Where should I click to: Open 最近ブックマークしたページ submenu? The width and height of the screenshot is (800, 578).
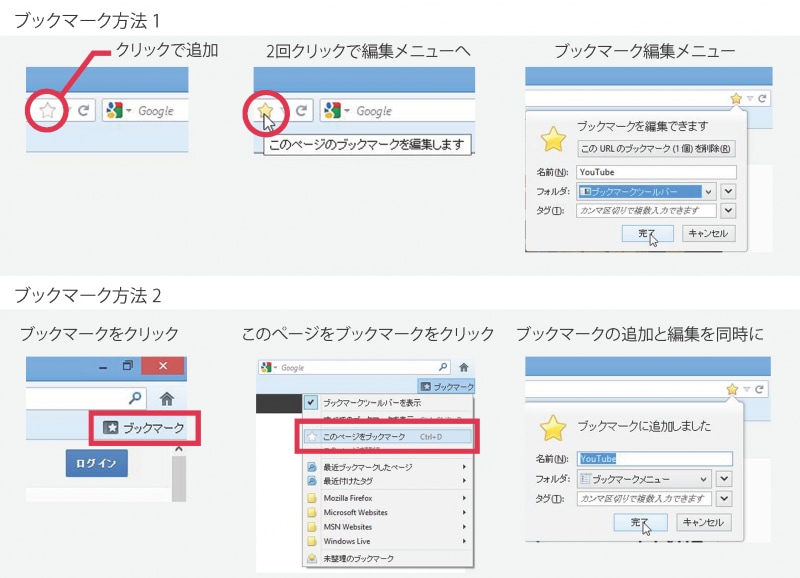point(388,467)
